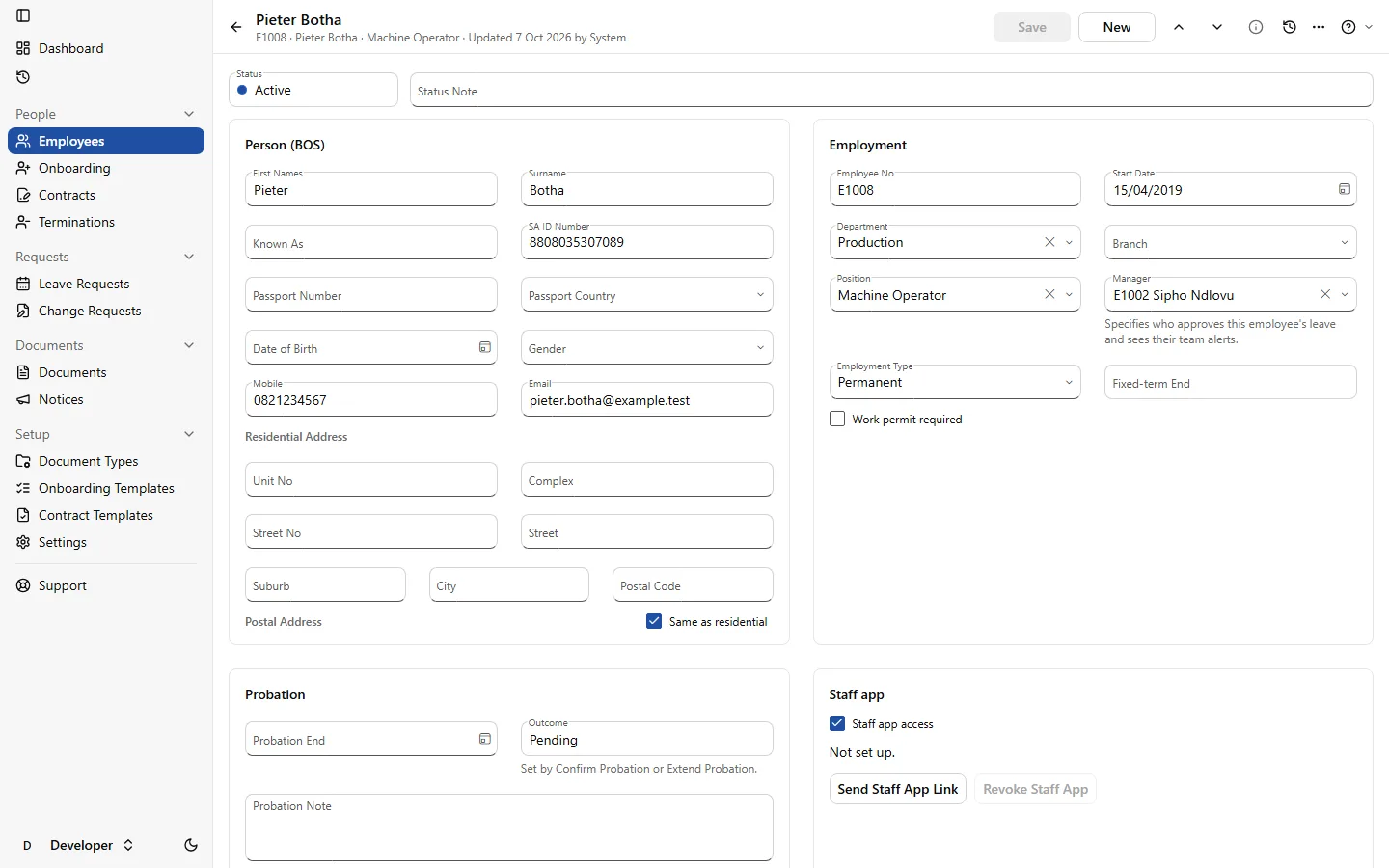Screen dimensions: 1389x868
Task: Open Dashboard in the sidebar
Action: tap(106, 48)
